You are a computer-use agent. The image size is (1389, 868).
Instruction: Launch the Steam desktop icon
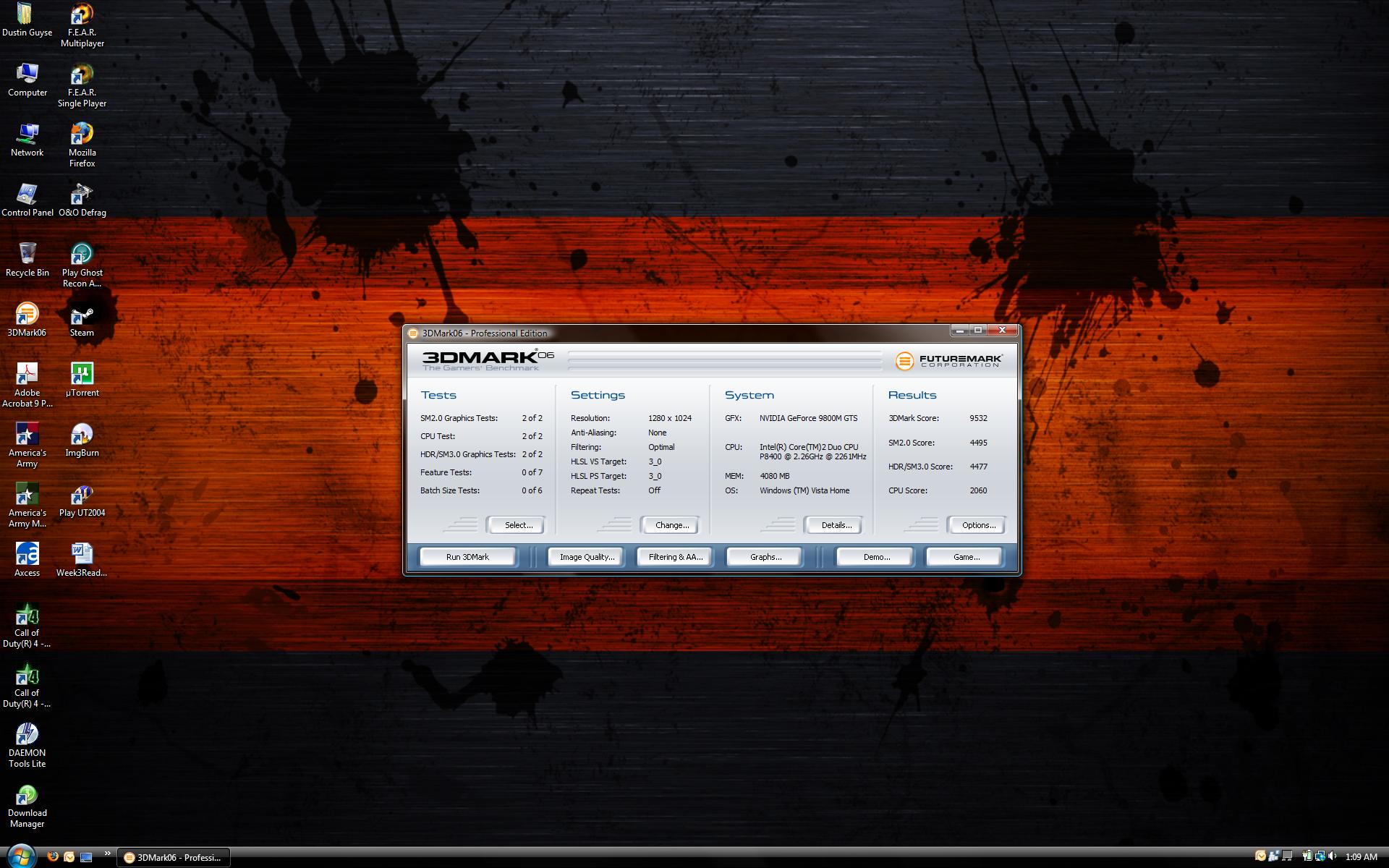coord(82,315)
